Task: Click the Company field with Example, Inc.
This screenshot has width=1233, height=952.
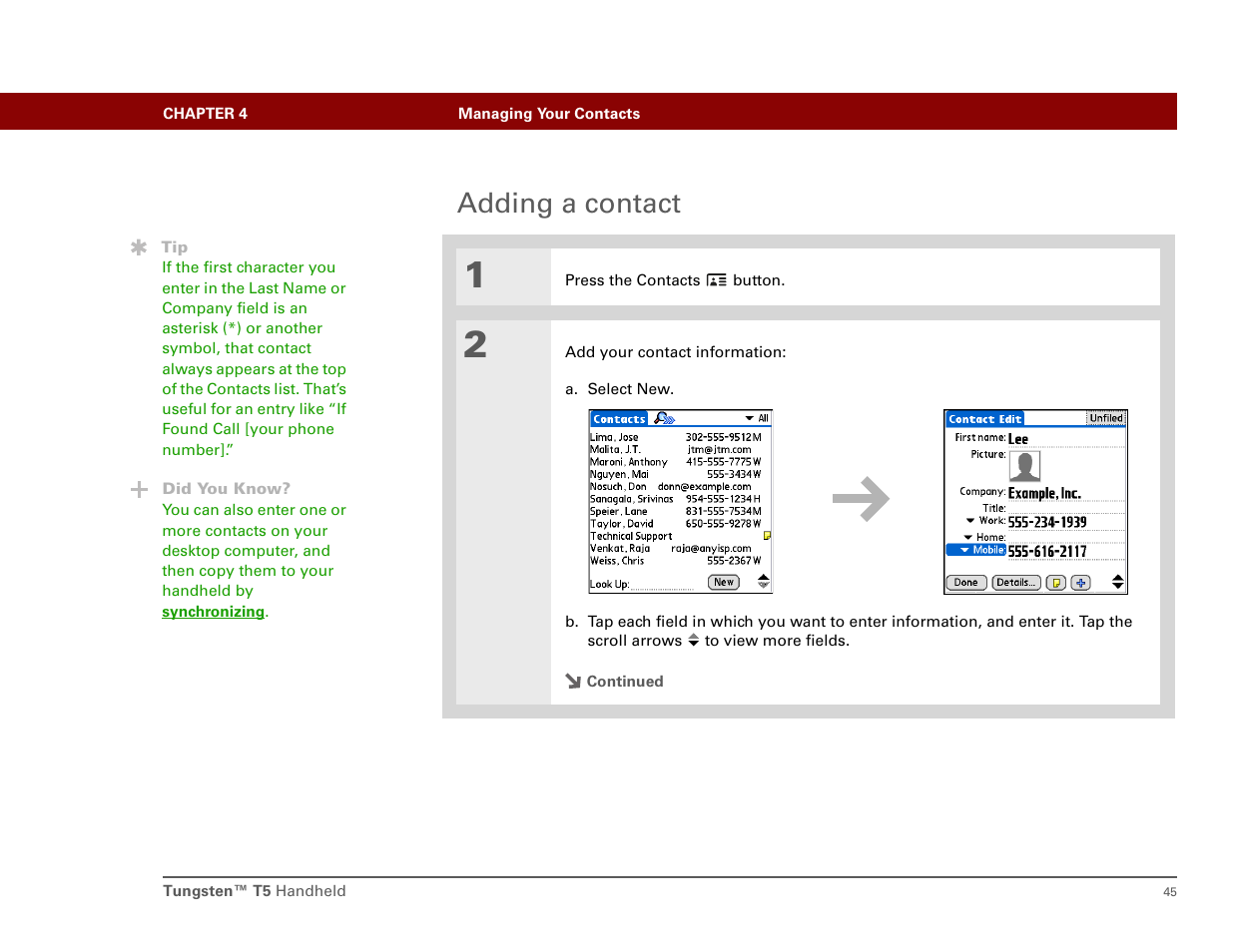Action: [1066, 493]
